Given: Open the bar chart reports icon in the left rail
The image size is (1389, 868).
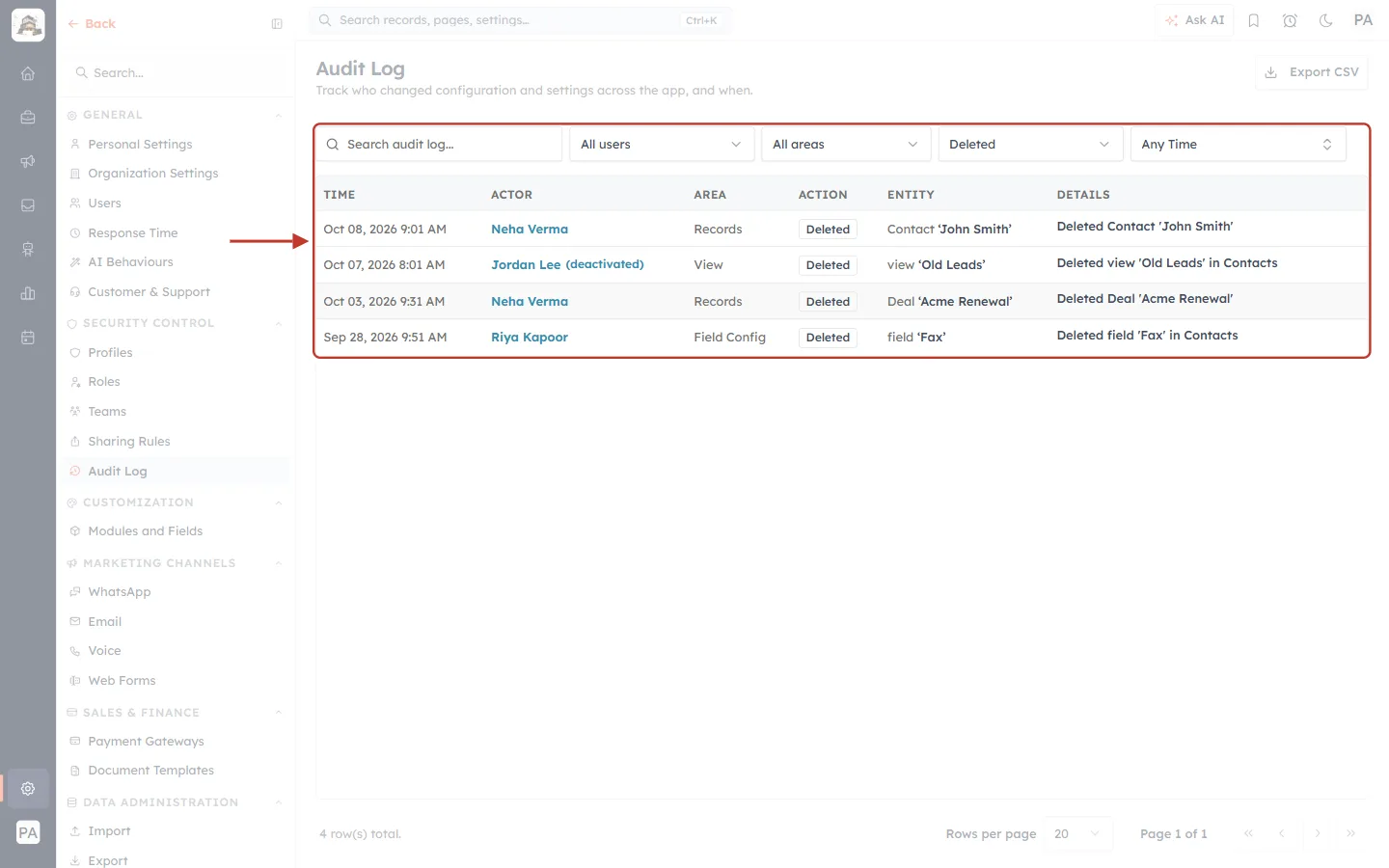Looking at the screenshot, I should [x=28, y=293].
